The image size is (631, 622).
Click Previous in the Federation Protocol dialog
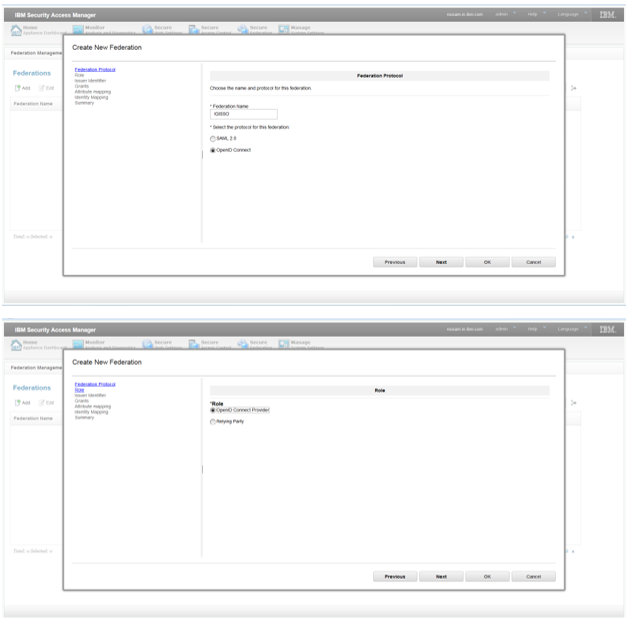pyautogui.click(x=395, y=262)
